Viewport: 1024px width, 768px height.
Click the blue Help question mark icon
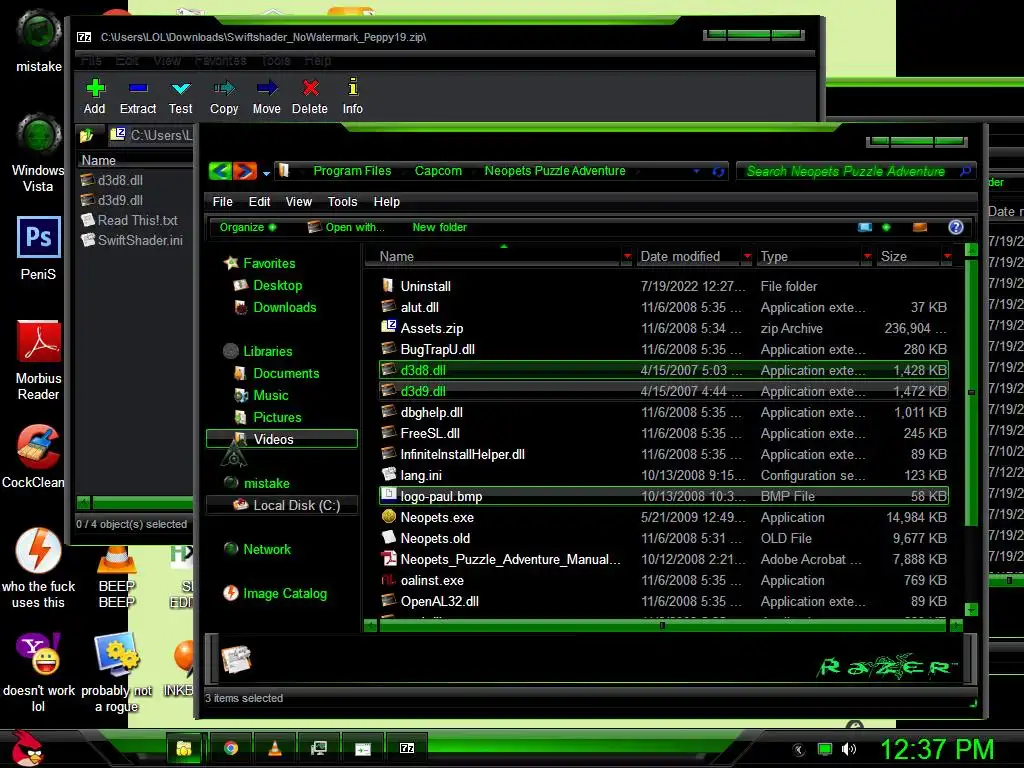[955, 227]
